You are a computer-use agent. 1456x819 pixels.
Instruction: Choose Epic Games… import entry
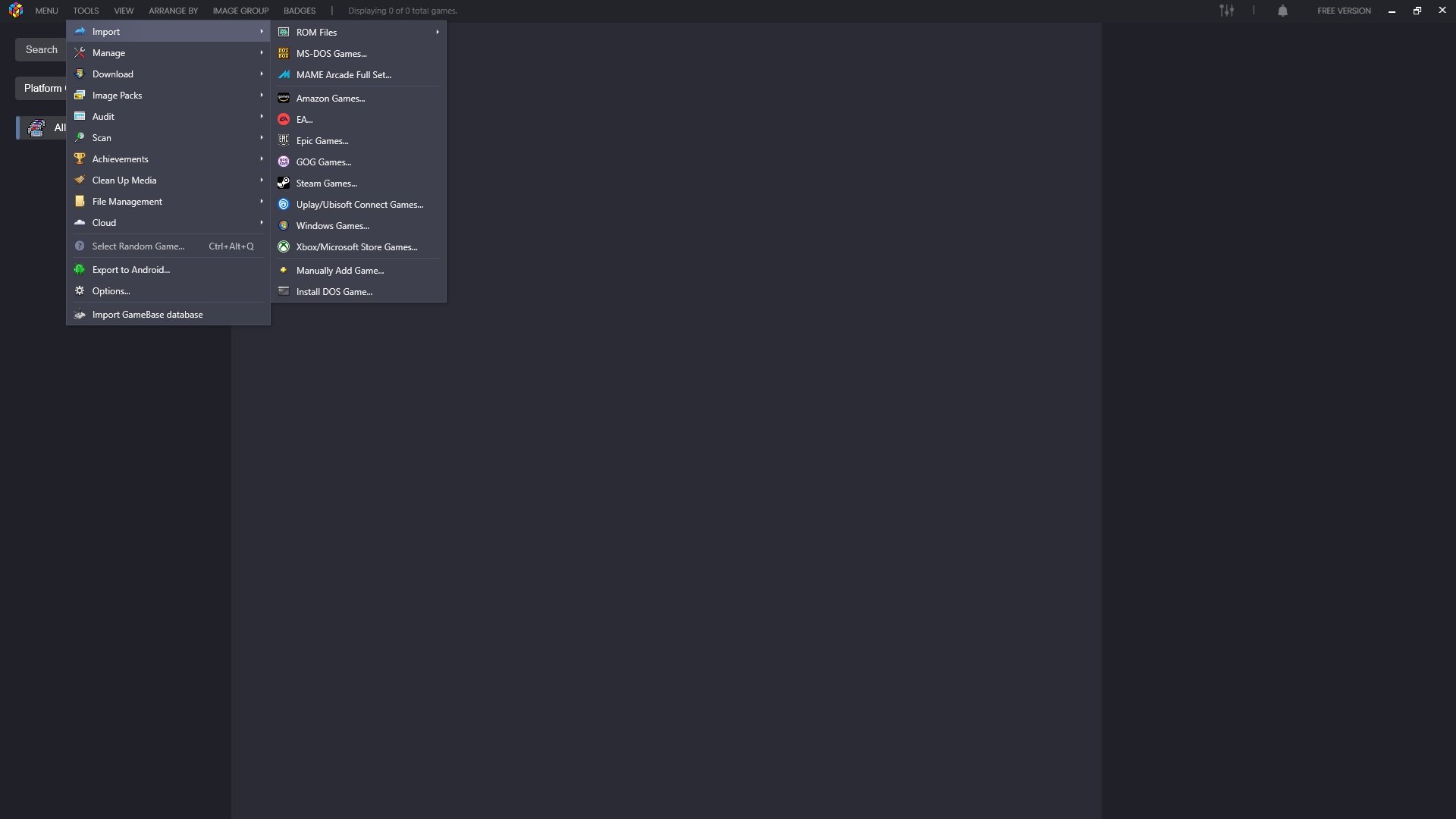(359, 141)
